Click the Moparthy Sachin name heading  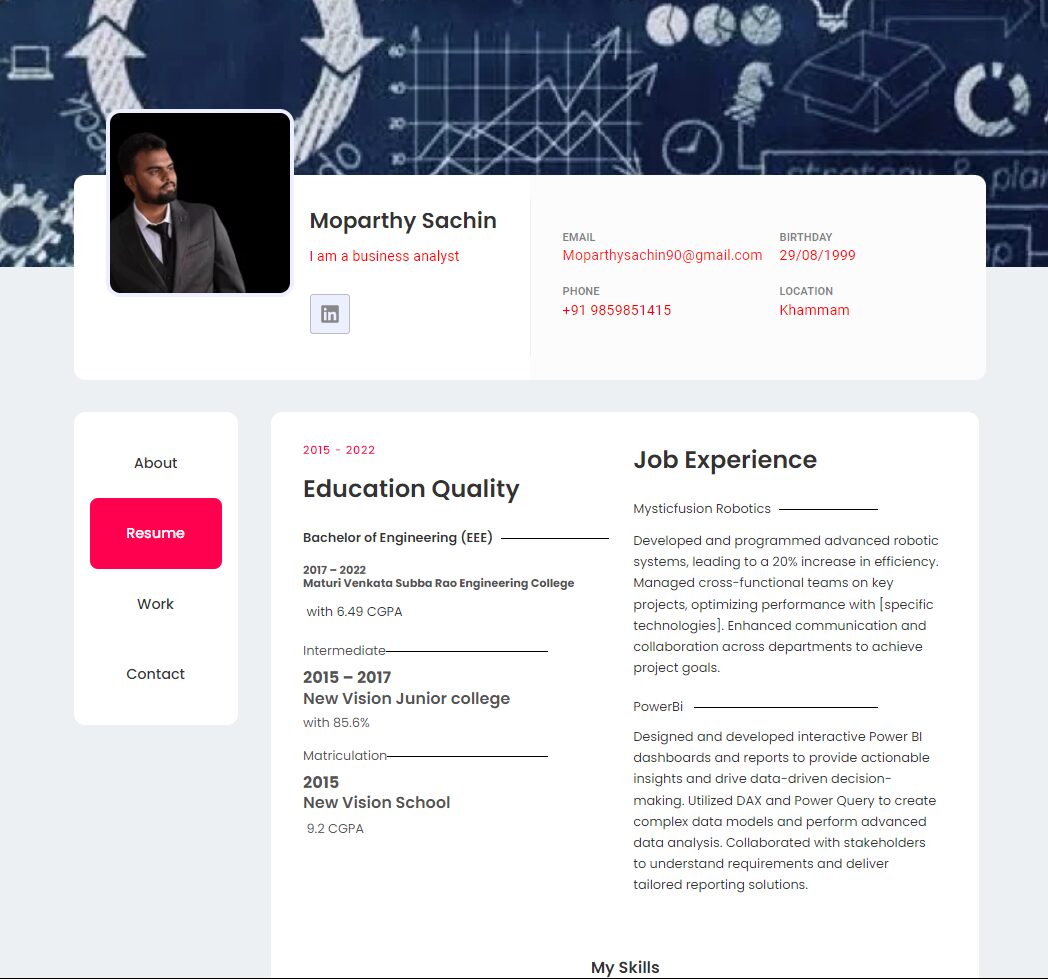coord(403,221)
